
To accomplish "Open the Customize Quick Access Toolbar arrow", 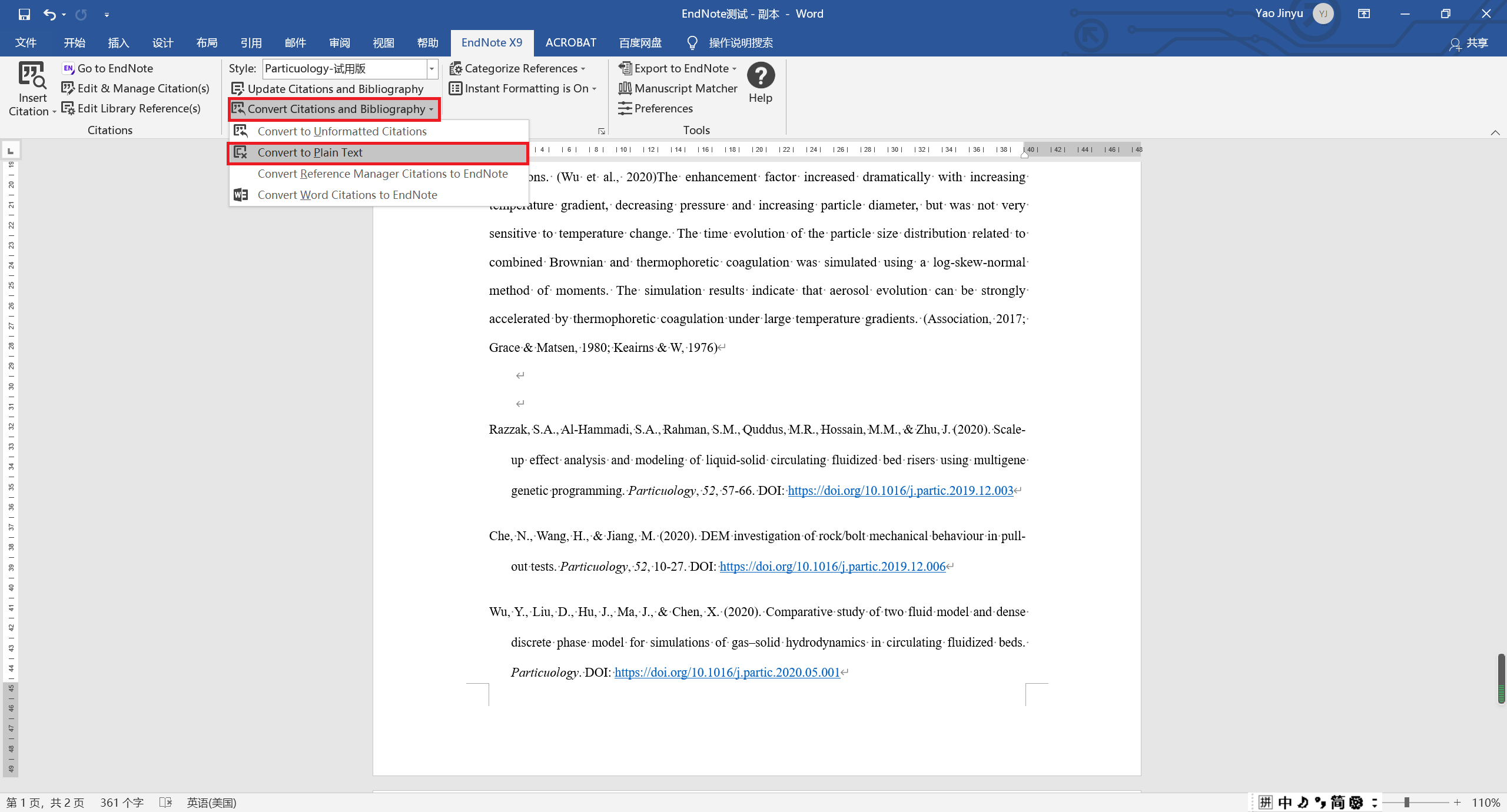I will pyautogui.click(x=107, y=15).
